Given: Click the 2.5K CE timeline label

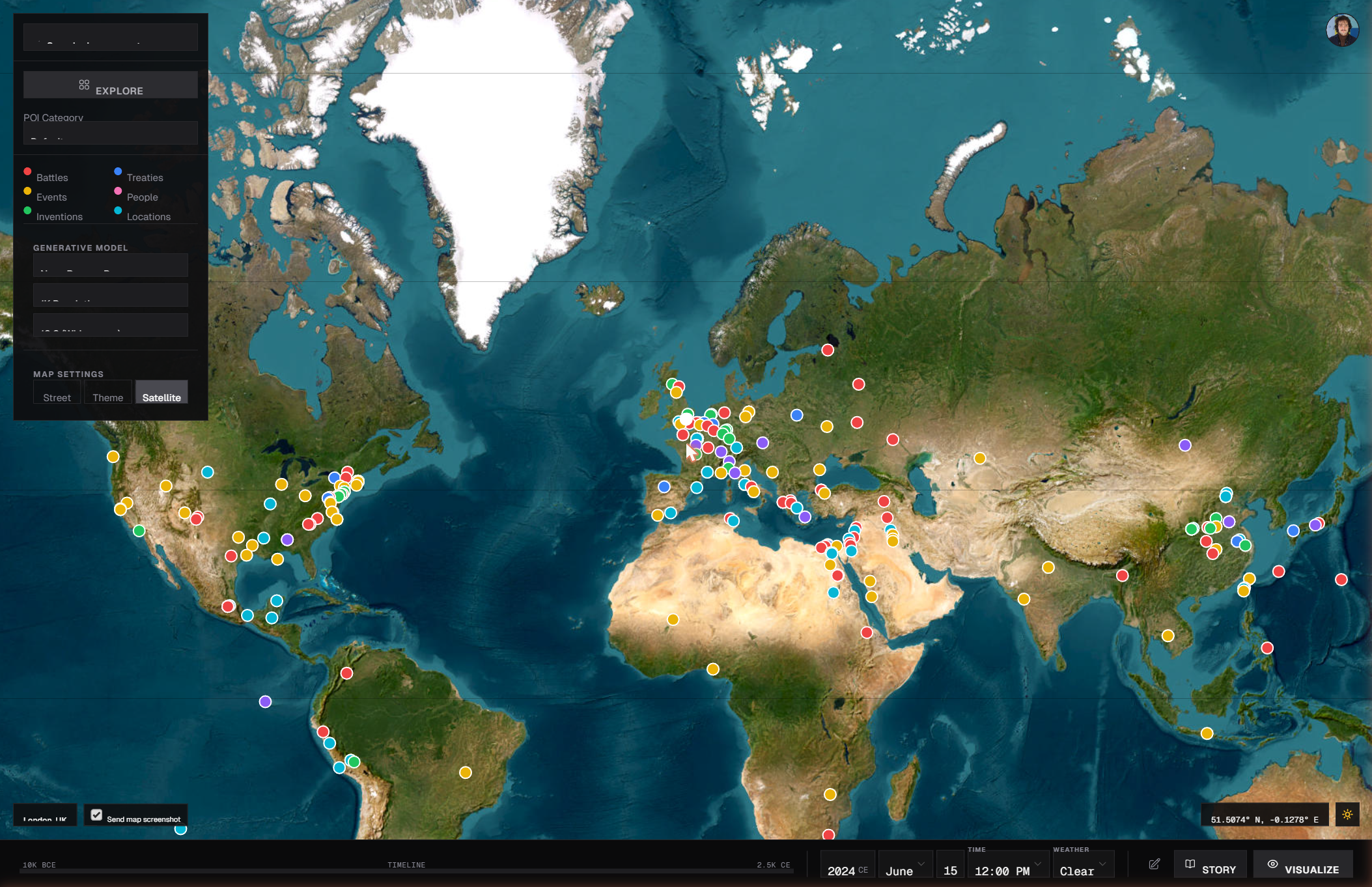Looking at the screenshot, I should coord(773,865).
